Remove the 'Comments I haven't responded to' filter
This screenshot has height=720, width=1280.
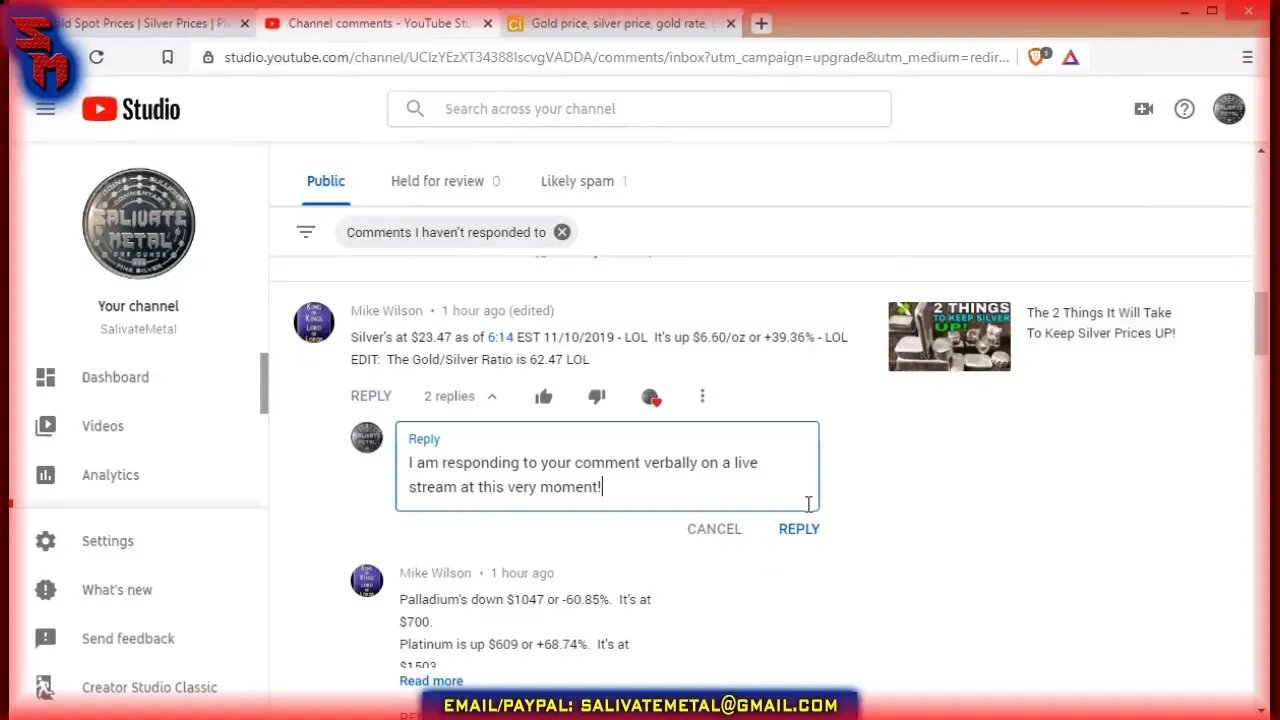coord(562,232)
